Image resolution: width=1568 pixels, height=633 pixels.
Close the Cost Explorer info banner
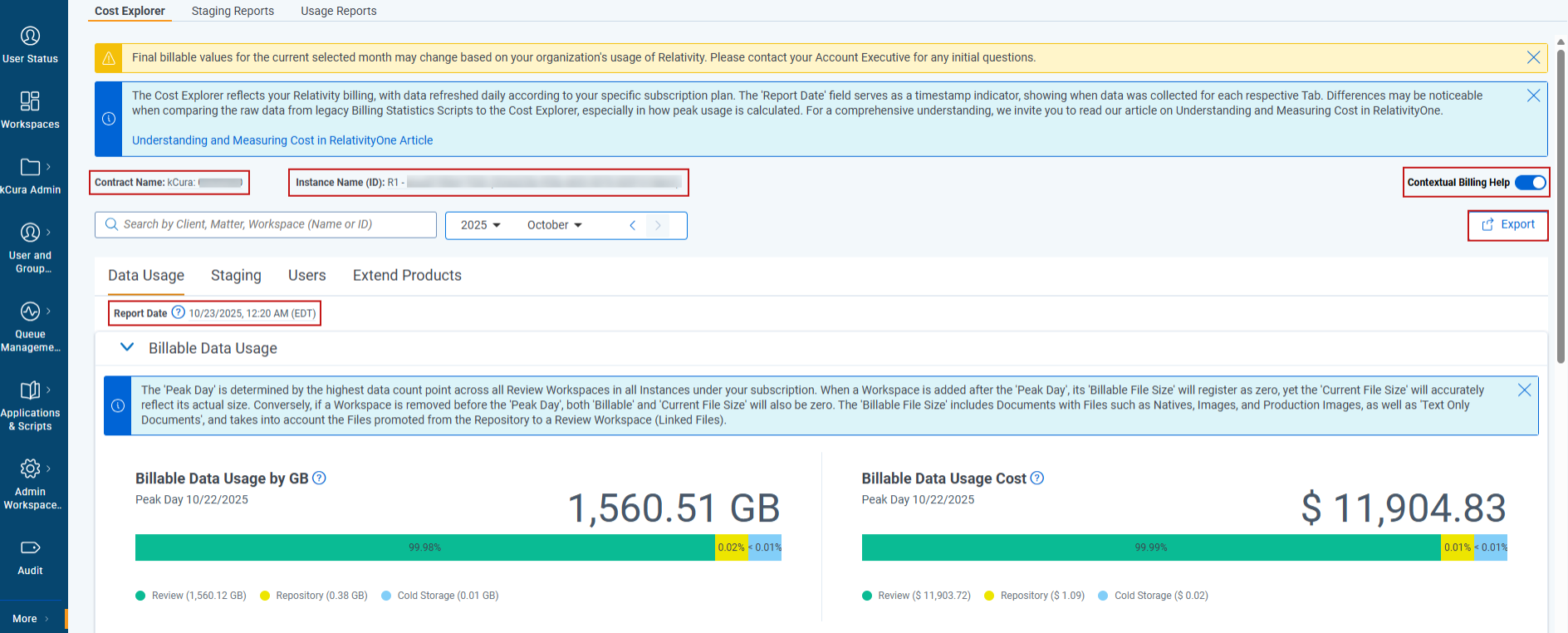click(x=1533, y=96)
